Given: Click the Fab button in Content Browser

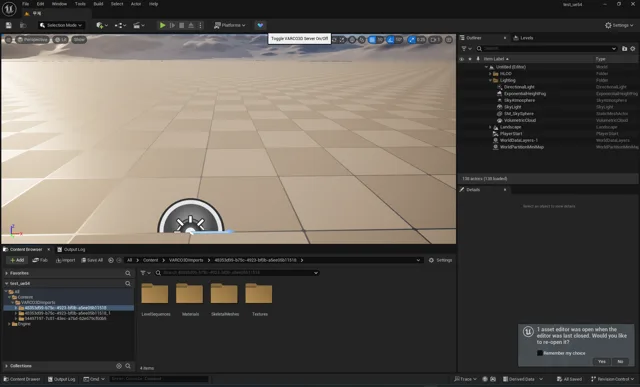Looking at the screenshot, I should pos(40,260).
